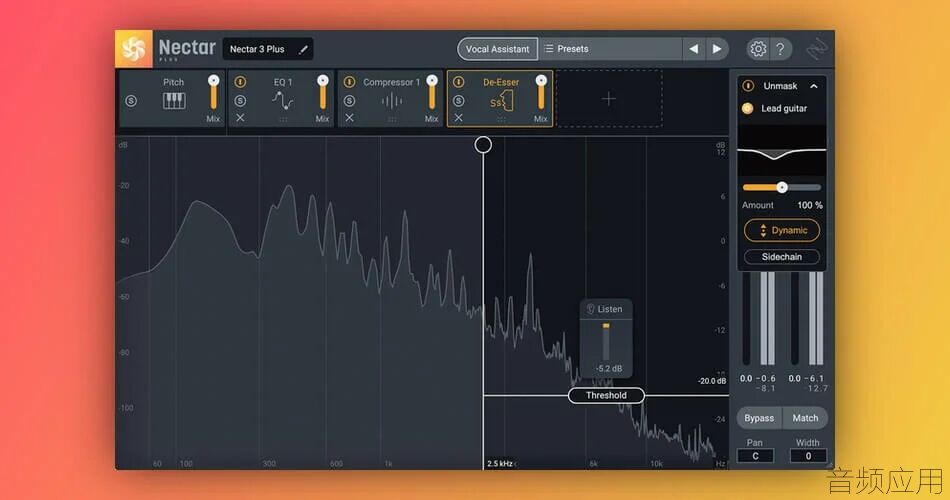
Task: Select the Compressor 1 waveform icon
Action: (x=391, y=100)
